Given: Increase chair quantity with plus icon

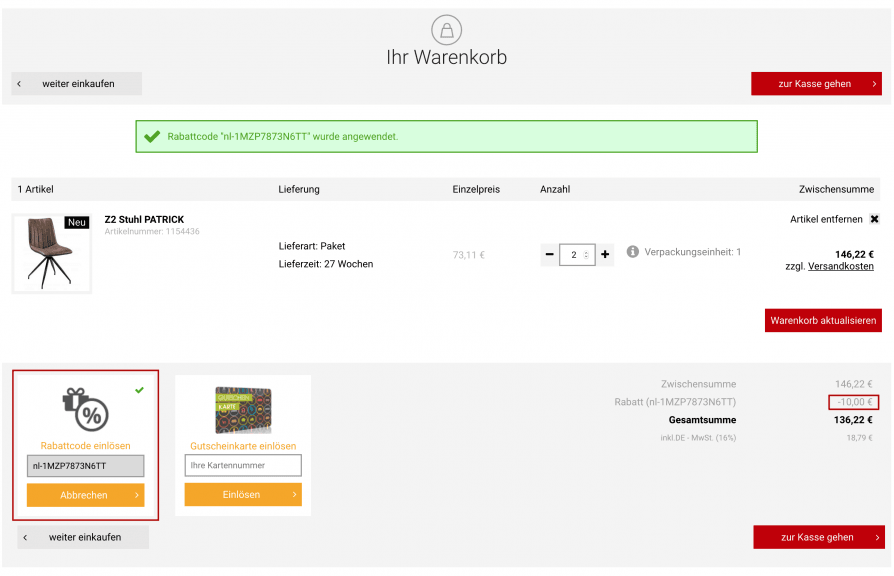Looking at the screenshot, I should [x=605, y=254].
